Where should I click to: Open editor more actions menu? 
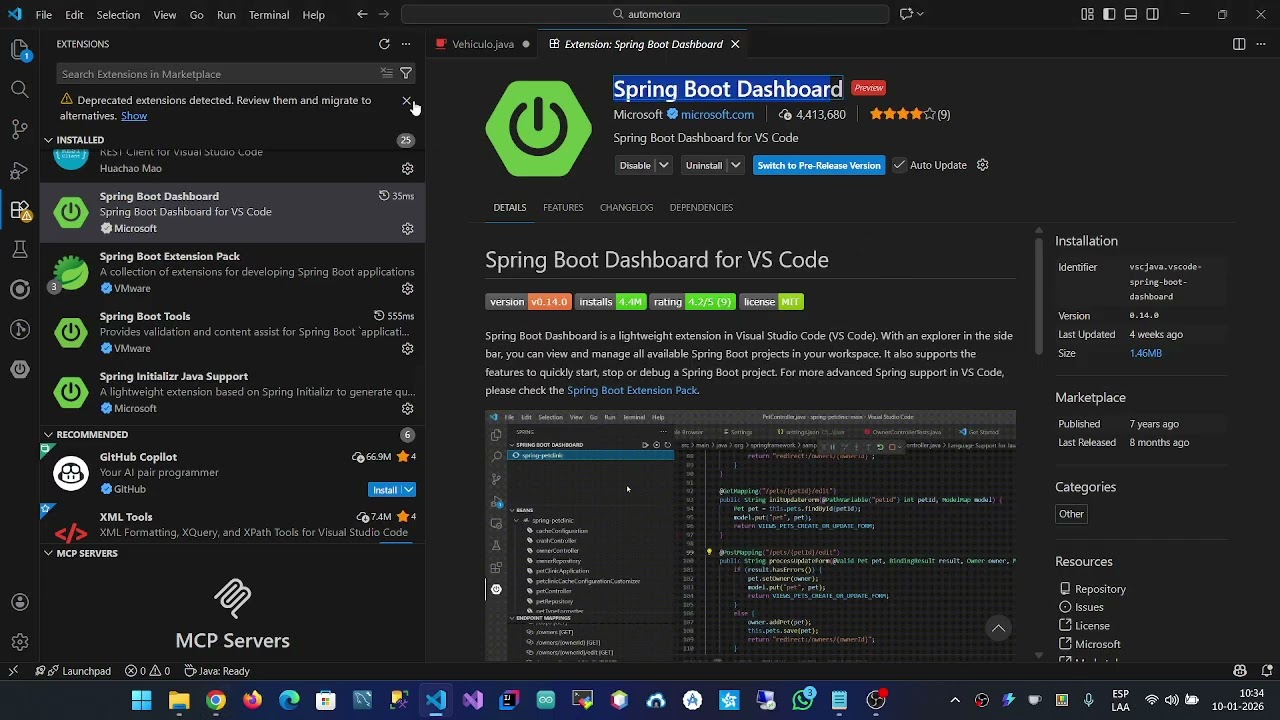pyautogui.click(x=1261, y=44)
